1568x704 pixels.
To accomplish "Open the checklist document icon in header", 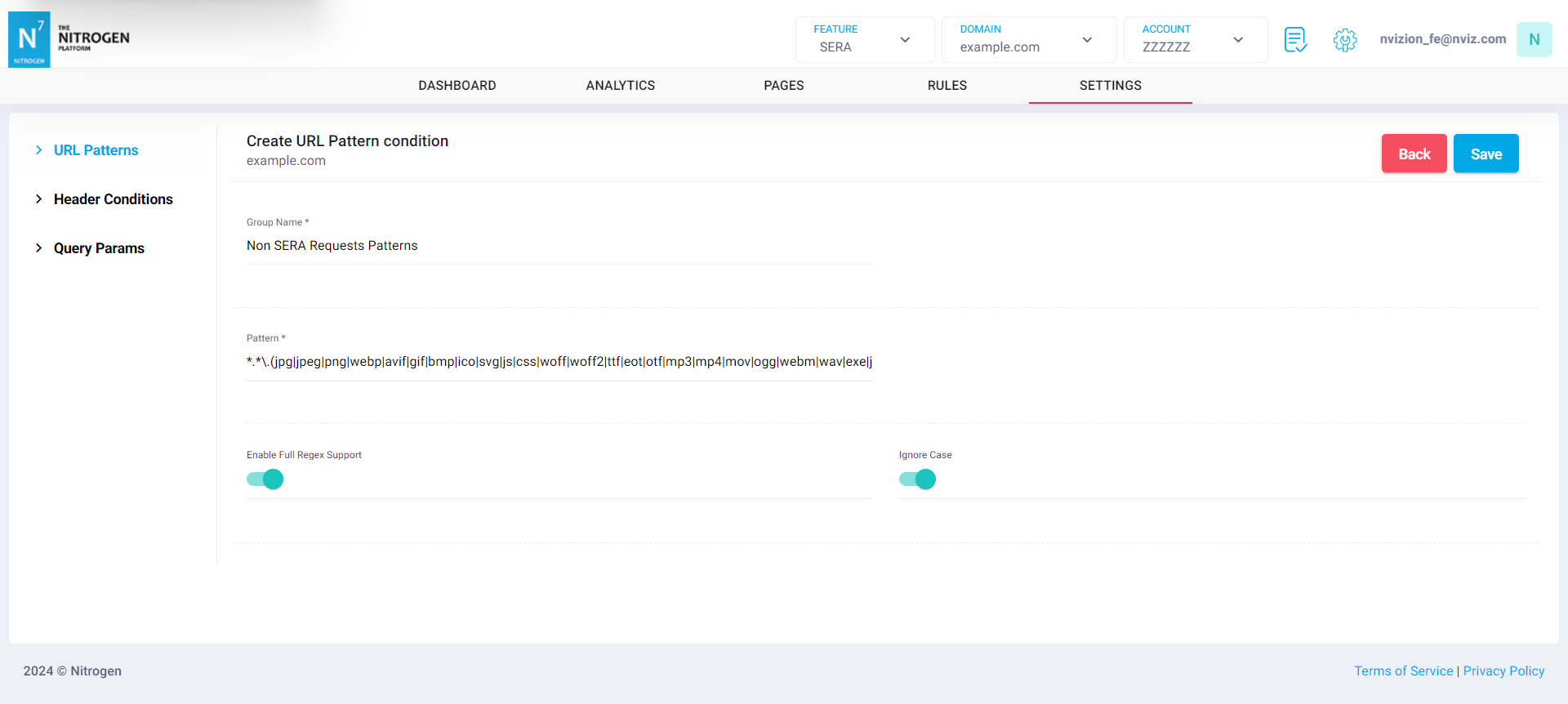I will [x=1295, y=39].
